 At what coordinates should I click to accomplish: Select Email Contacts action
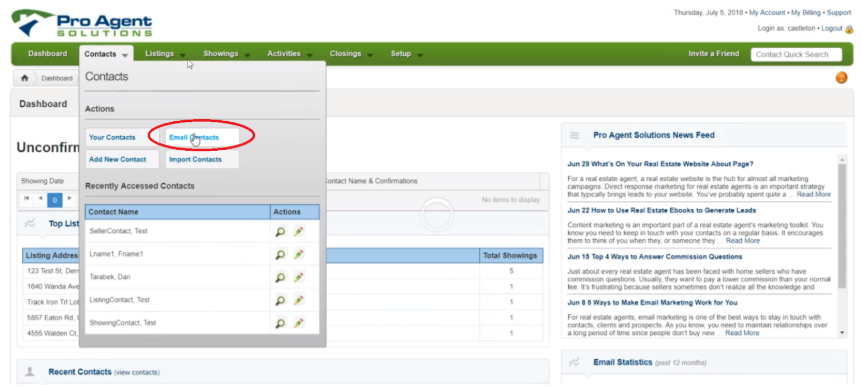coord(202,137)
